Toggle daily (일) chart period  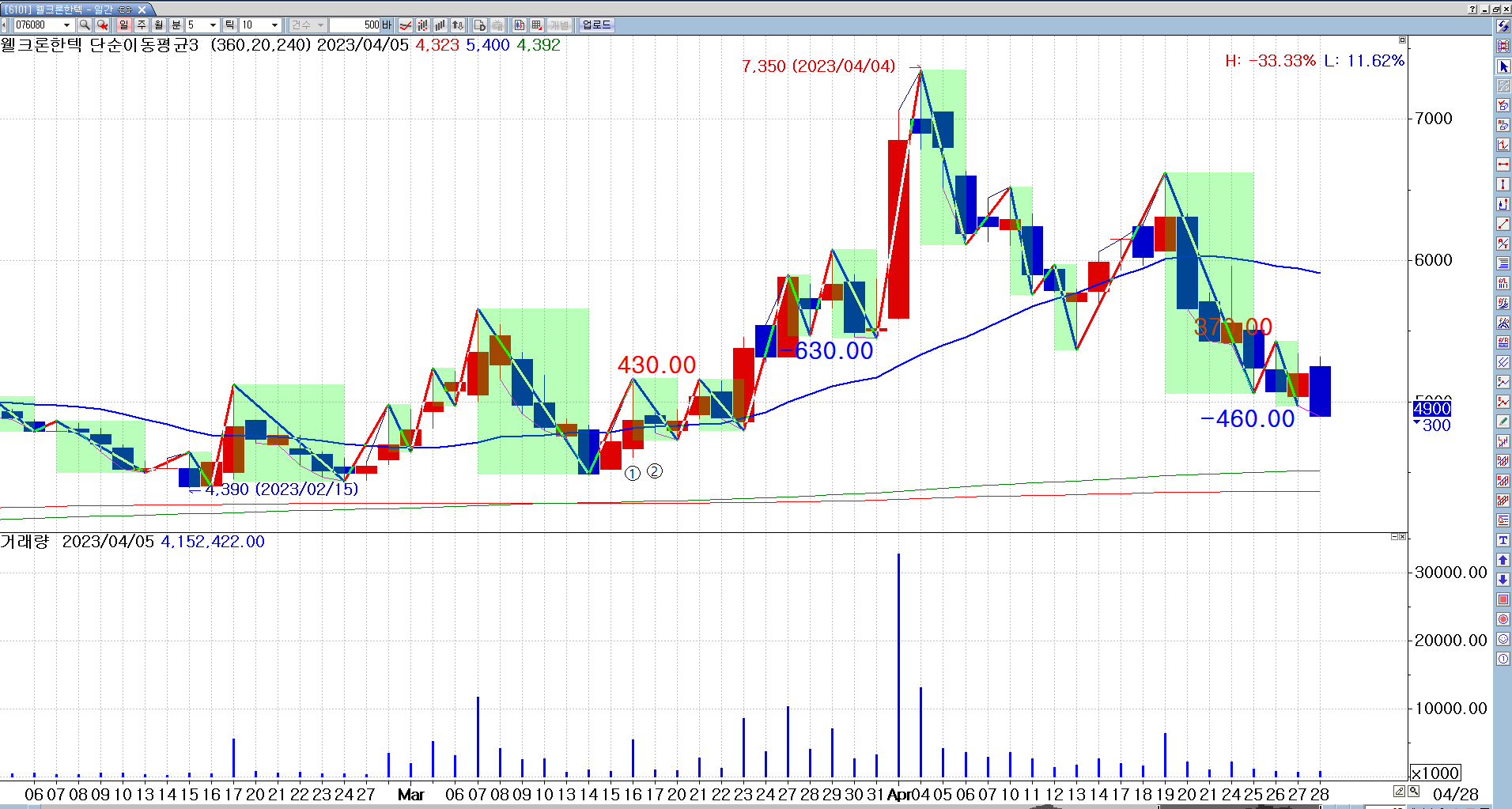pyautogui.click(x=123, y=25)
